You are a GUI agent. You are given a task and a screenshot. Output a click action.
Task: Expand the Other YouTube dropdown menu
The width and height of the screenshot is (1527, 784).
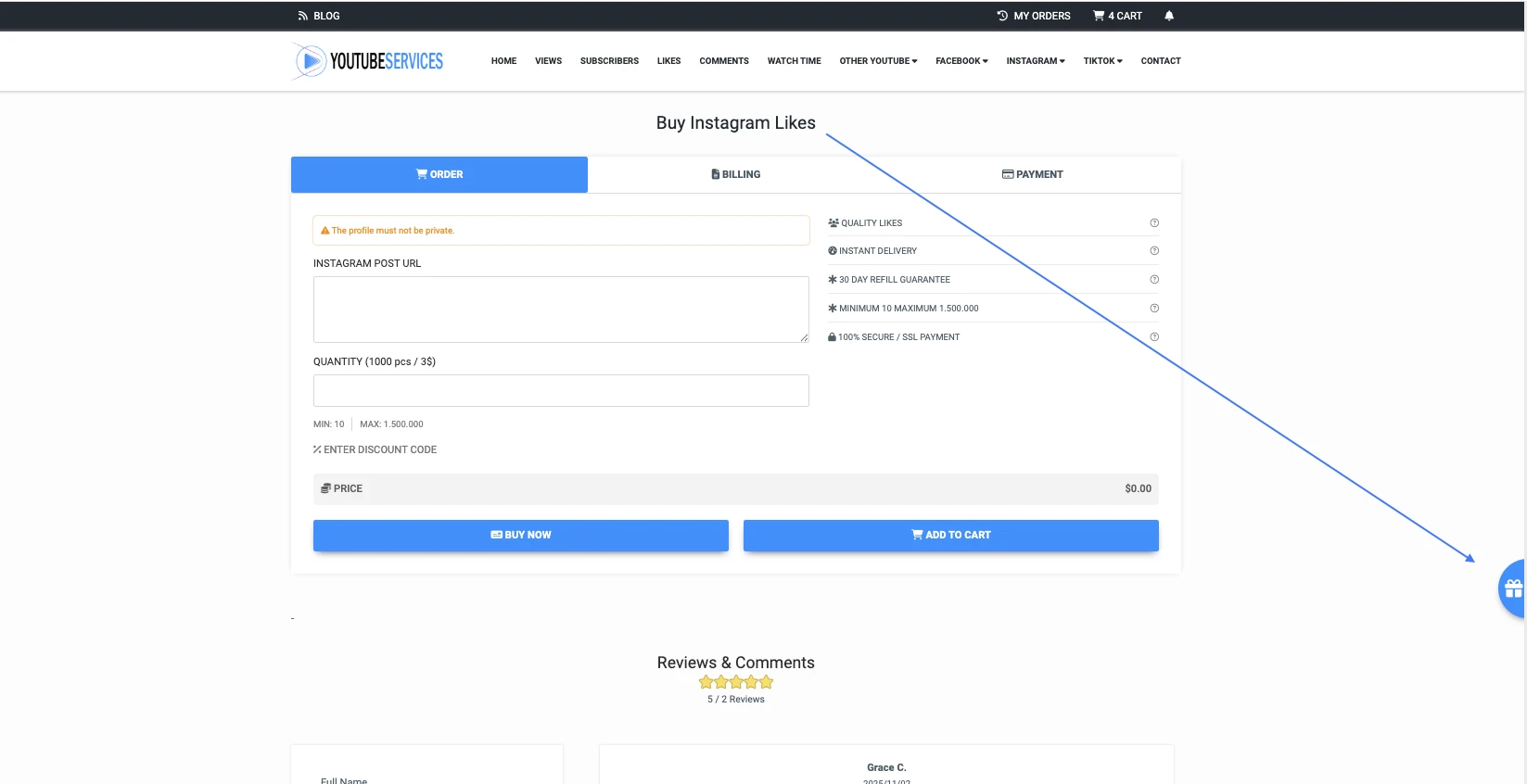point(878,61)
